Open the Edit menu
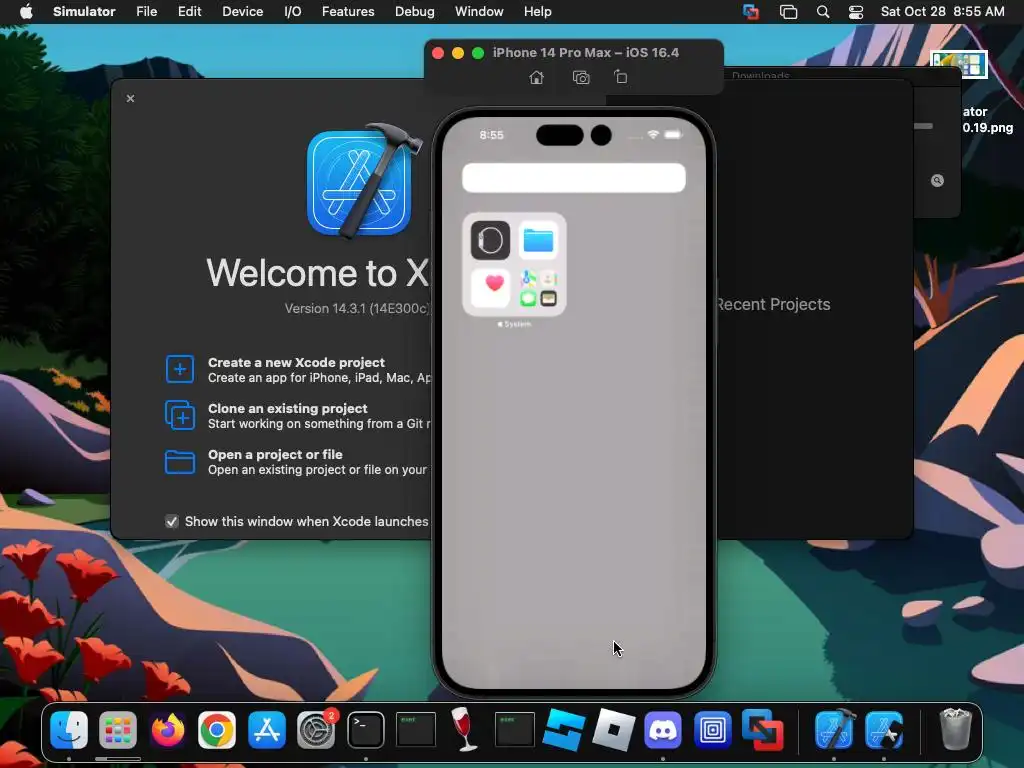Image resolution: width=1024 pixels, height=768 pixels. [189, 12]
